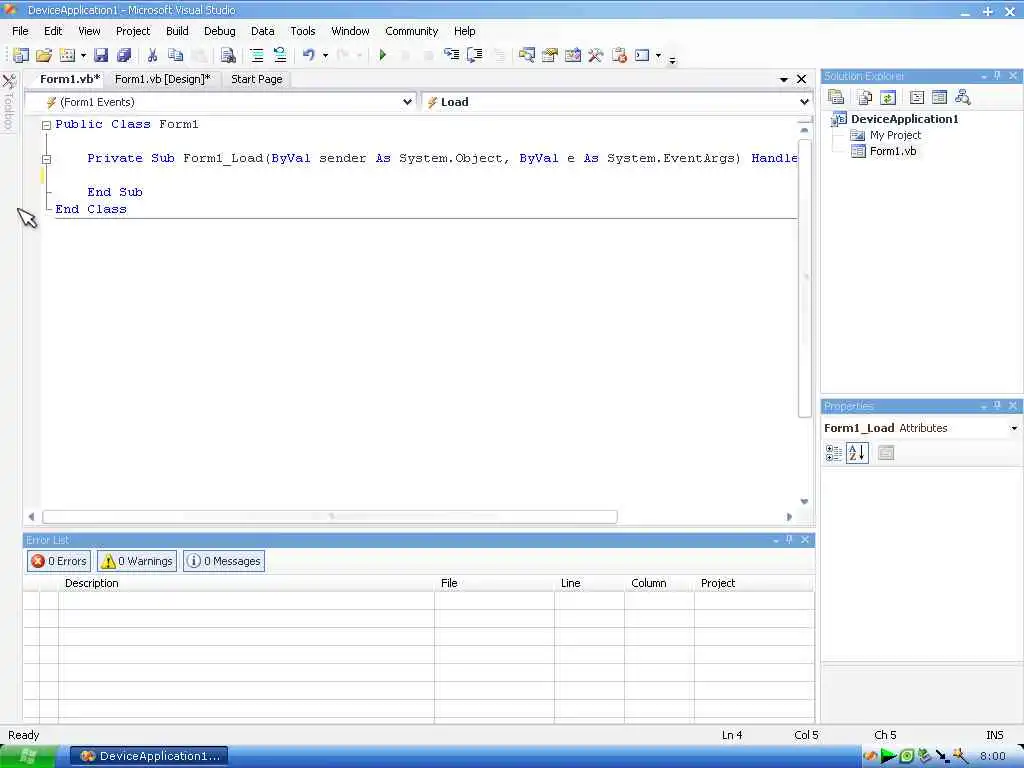
Task: Open the Project menu
Action: pyautogui.click(x=133, y=31)
